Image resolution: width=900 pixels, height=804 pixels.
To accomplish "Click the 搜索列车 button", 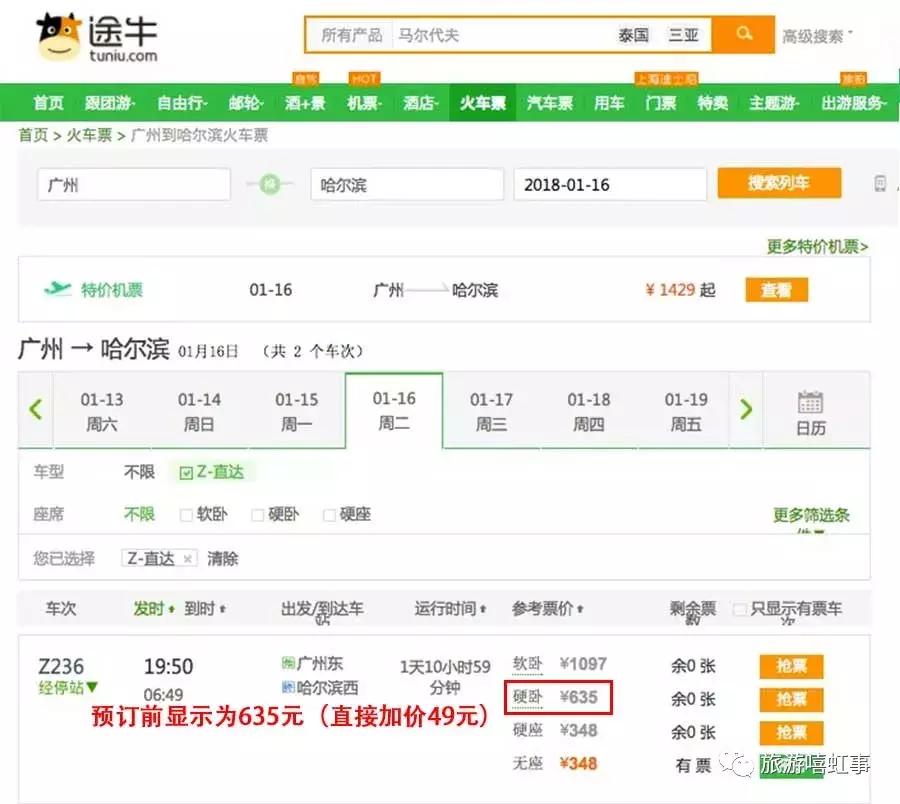I will (779, 183).
